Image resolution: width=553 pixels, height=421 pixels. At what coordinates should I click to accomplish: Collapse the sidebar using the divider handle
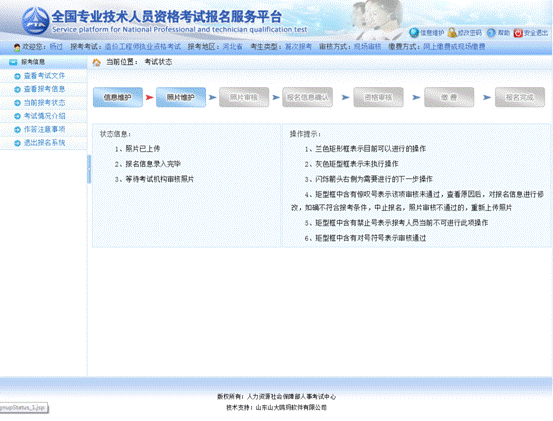click(89, 169)
